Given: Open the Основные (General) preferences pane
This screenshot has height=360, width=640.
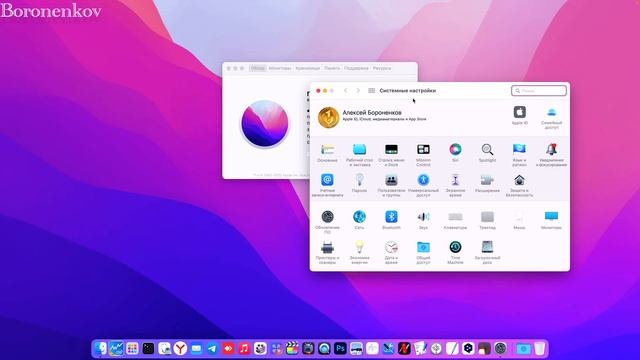Looking at the screenshot, I should click(x=327, y=150).
